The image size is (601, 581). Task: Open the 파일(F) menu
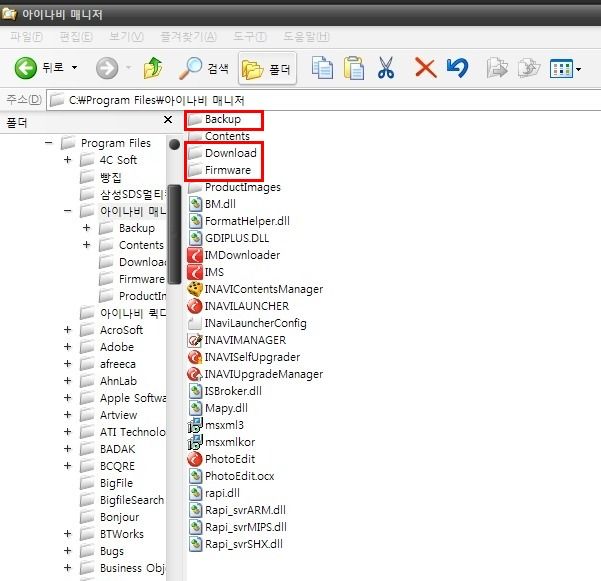[x=26, y=37]
